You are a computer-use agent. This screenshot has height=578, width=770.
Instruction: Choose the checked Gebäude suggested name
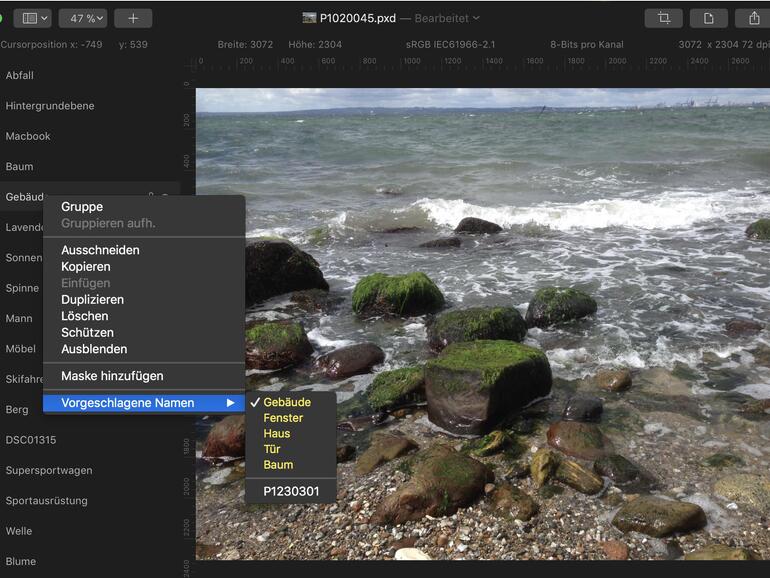coord(287,402)
